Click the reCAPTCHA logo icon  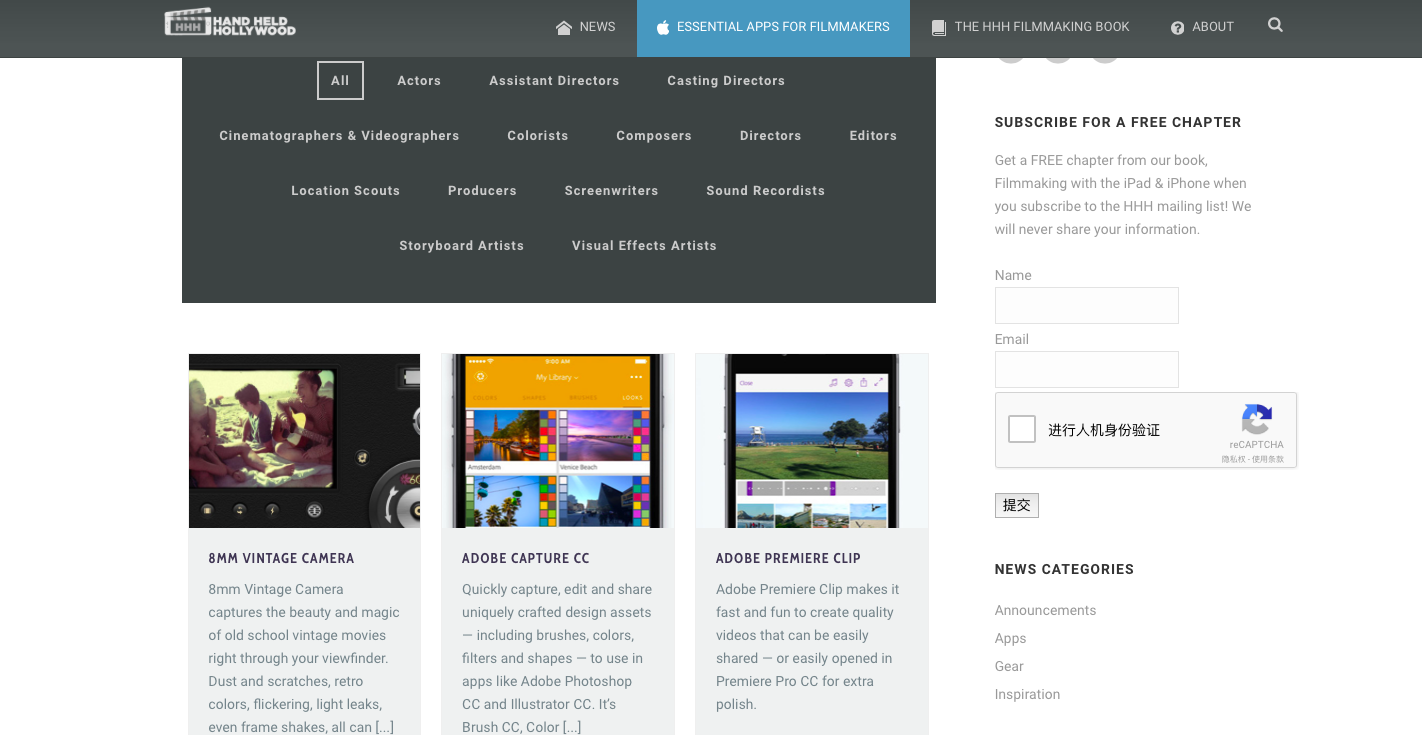pyautogui.click(x=1257, y=419)
